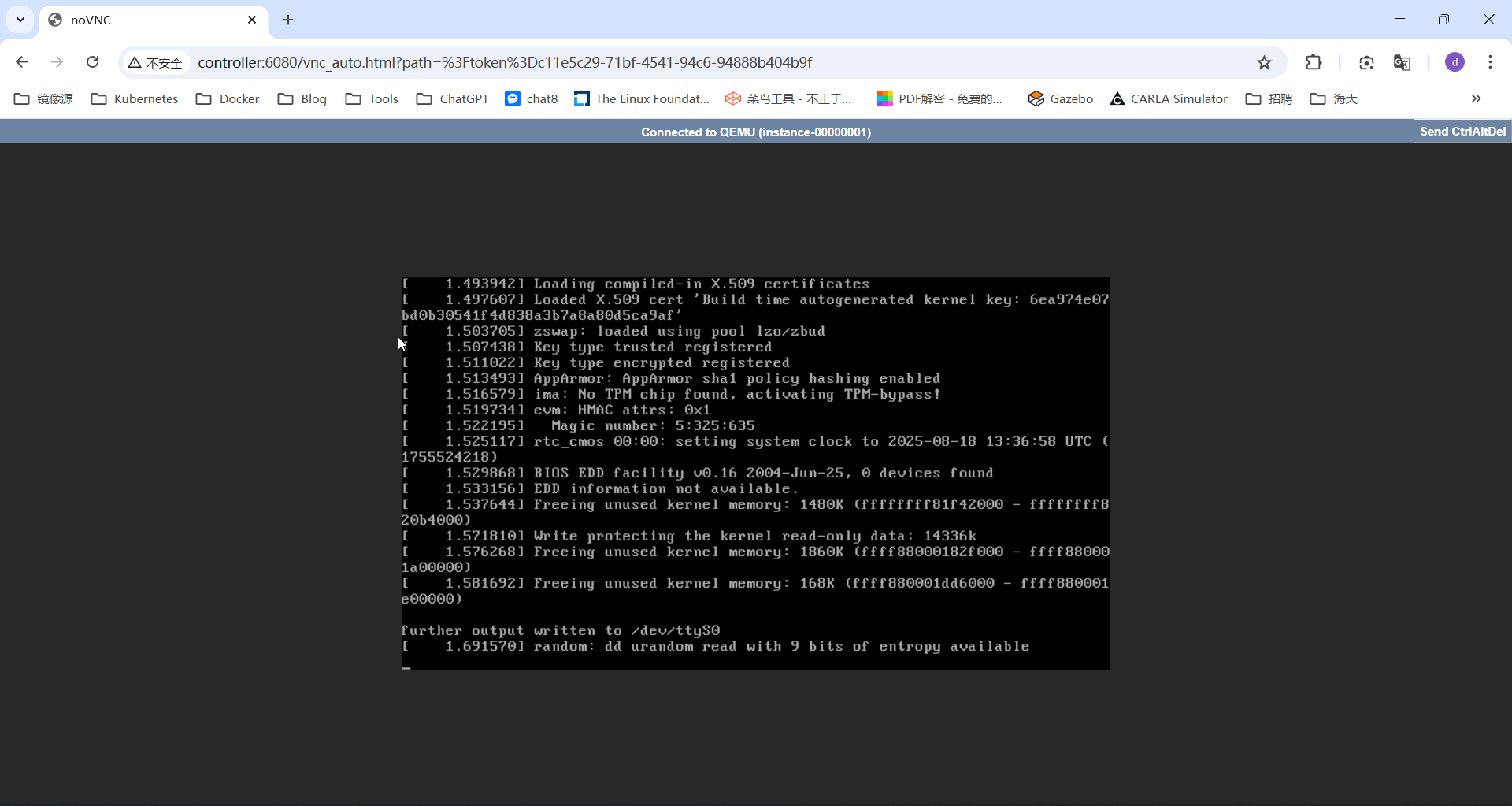This screenshot has width=1512, height=806.
Task: Minimize the Chrome window
Action: pos(1399,20)
